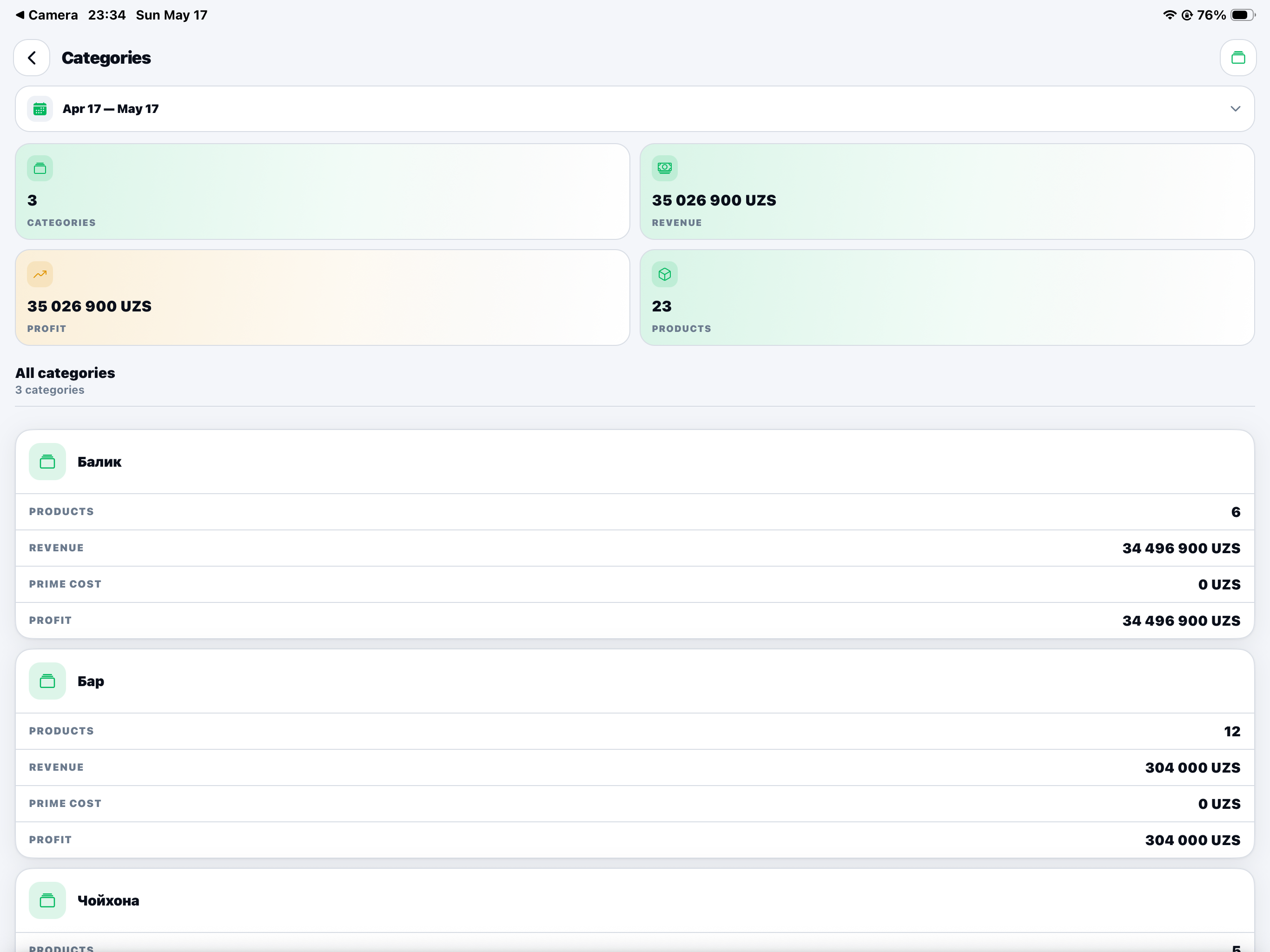Click the Балик PRIME COST label
Image resolution: width=1270 pixels, height=952 pixels.
pyautogui.click(x=65, y=584)
